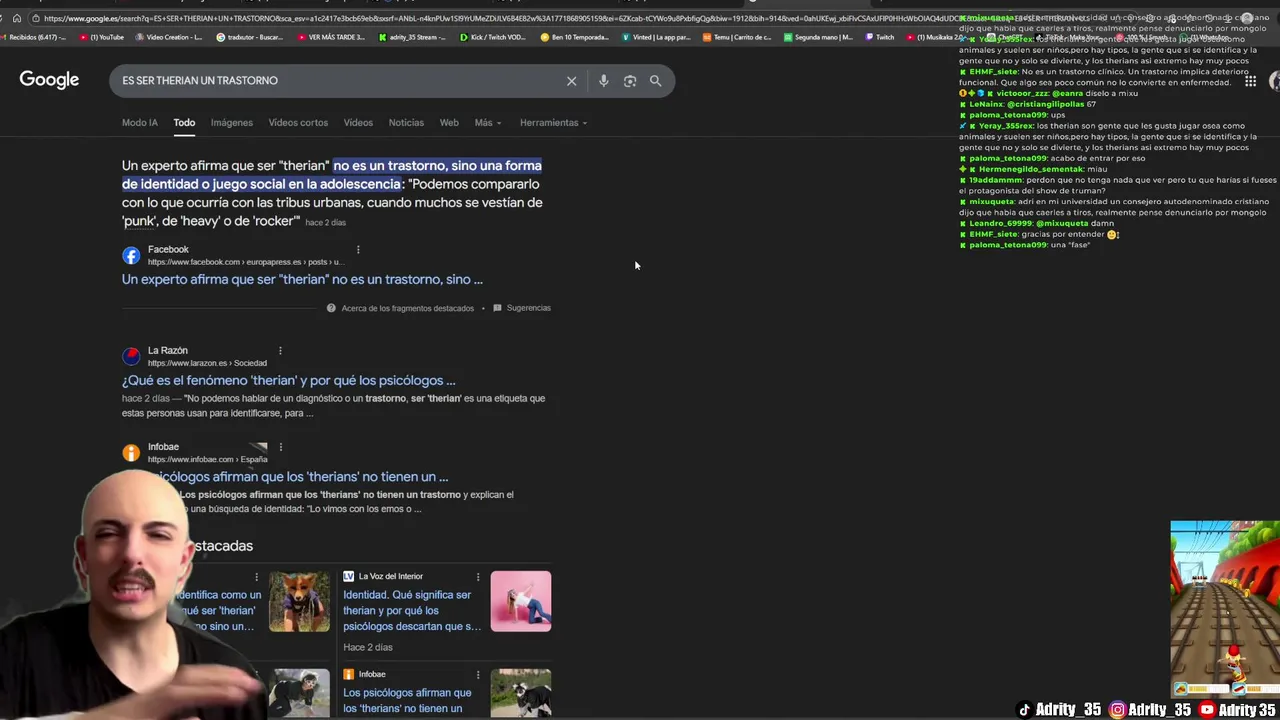
Task: Open the Twitch bookmark
Action: pos(880,37)
